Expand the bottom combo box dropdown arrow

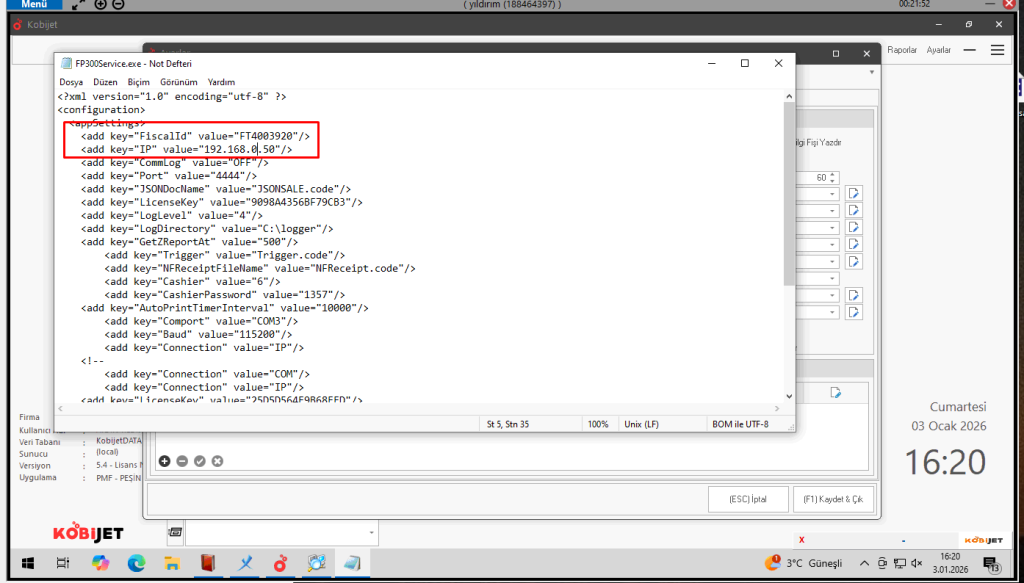(x=372, y=532)
